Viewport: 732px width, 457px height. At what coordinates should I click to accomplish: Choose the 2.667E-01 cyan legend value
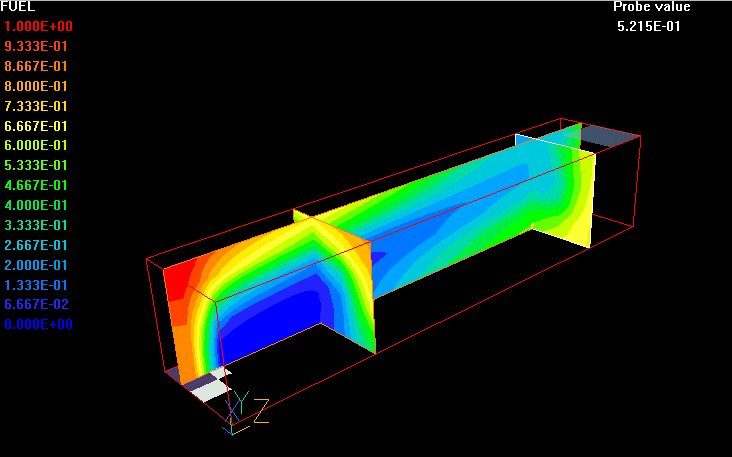click(38, 245)
